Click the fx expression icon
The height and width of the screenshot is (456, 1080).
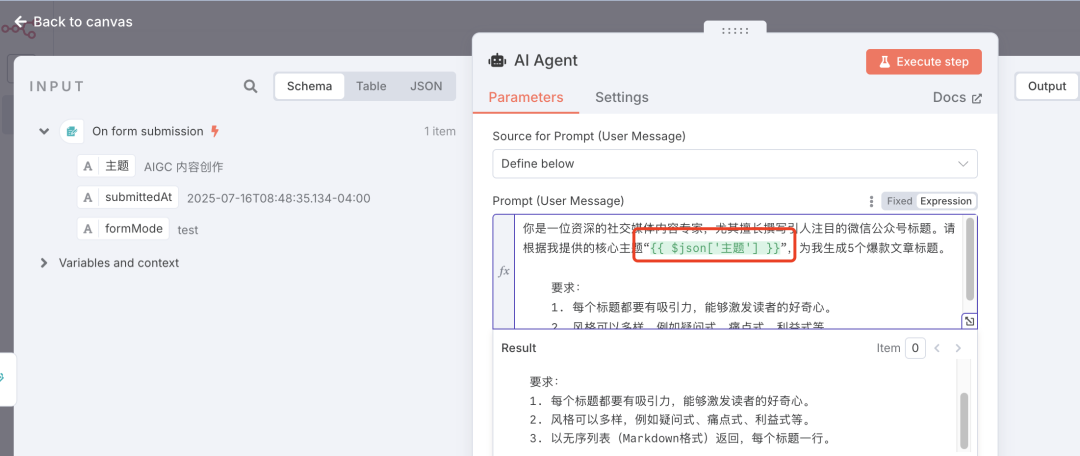point(503,271)
